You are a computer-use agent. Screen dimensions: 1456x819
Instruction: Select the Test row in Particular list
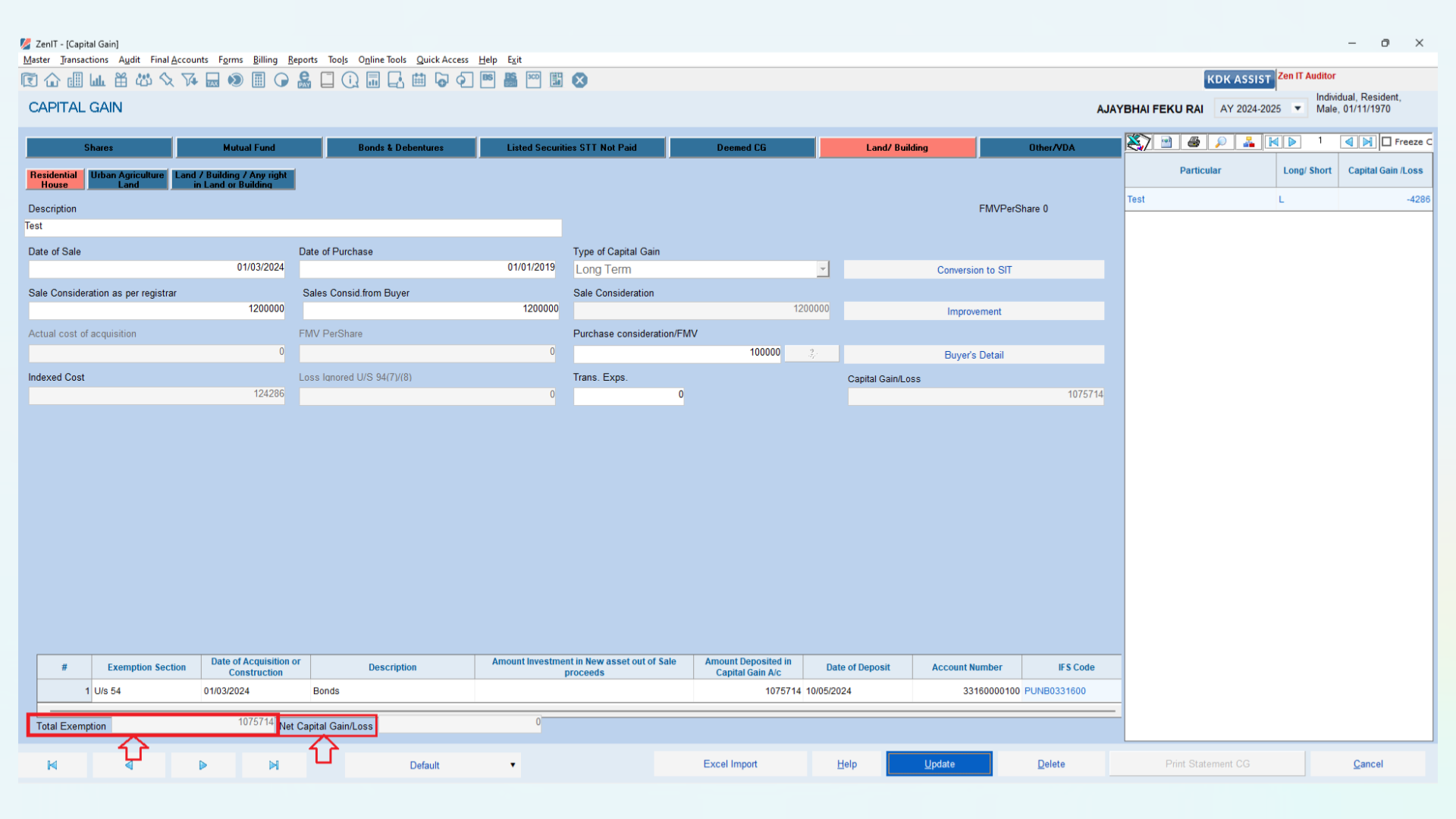[x=1279, y=199]
